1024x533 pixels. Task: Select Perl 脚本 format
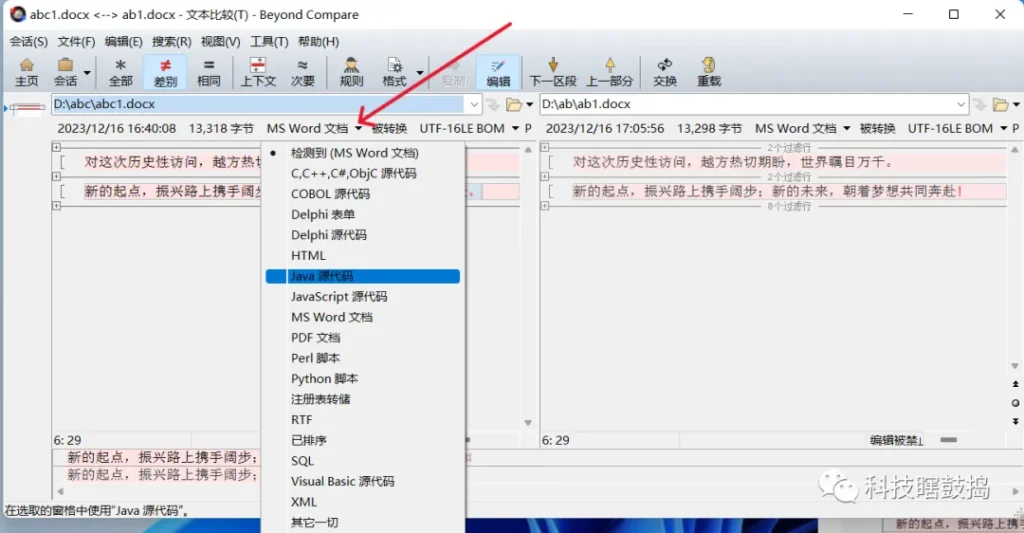click(363, 358)
